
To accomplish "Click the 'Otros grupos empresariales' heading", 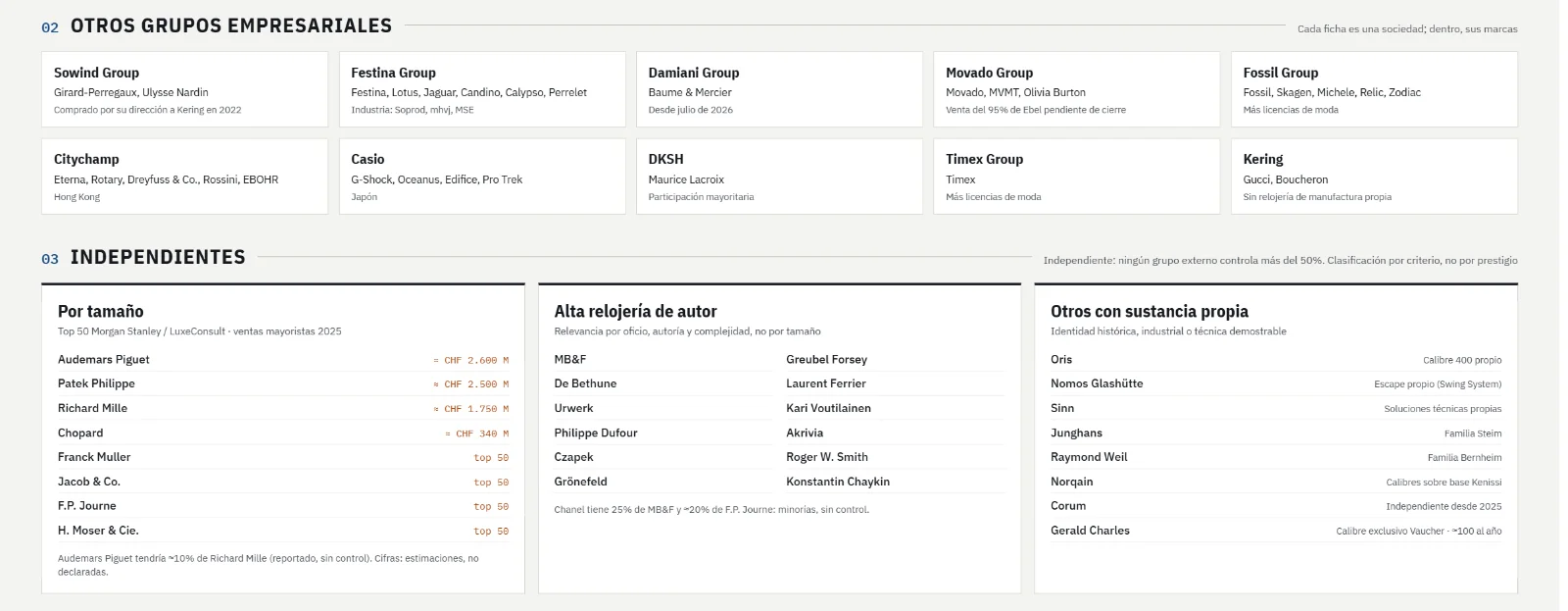I will 231,26.
